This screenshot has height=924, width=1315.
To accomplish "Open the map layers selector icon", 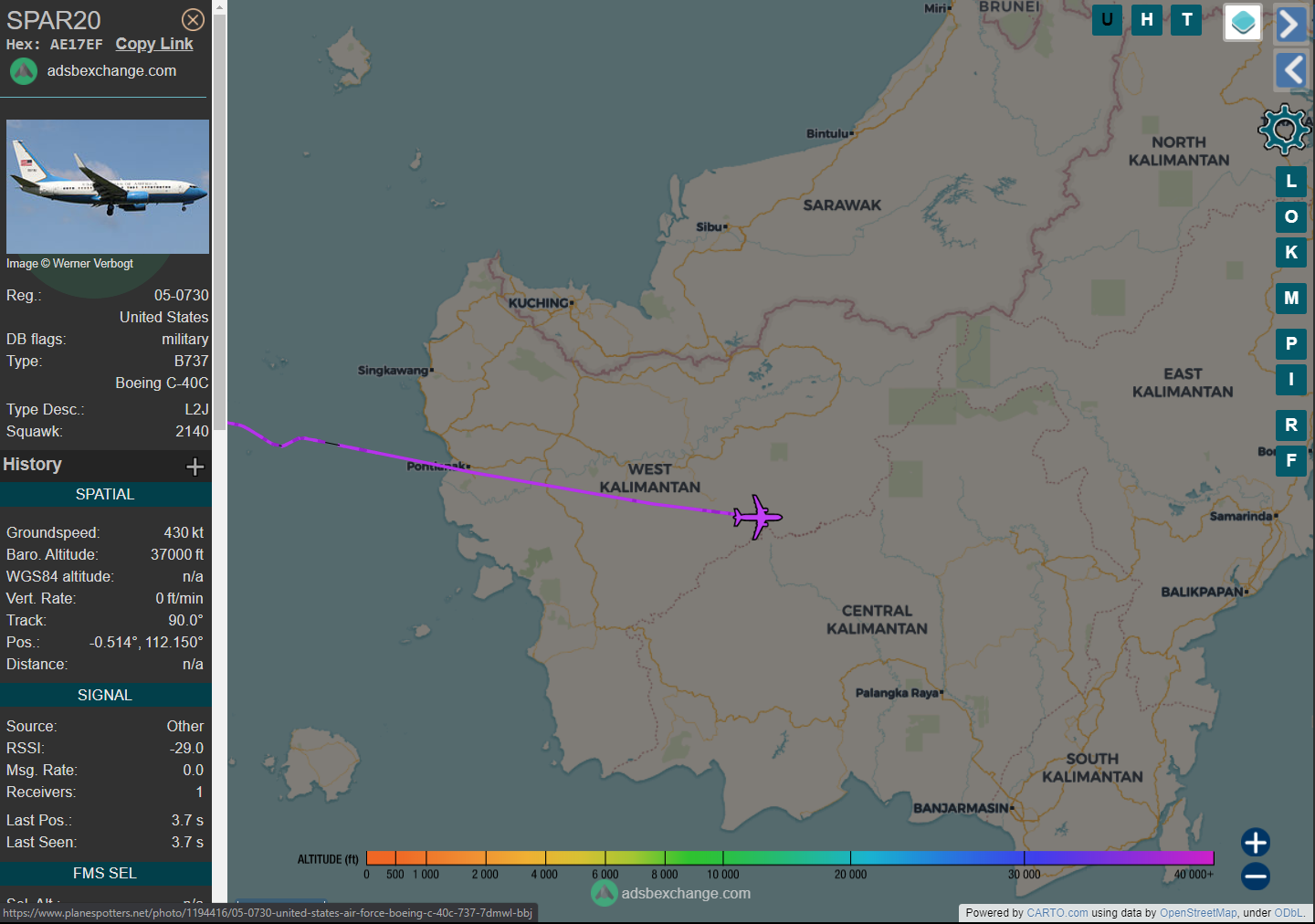I will click(x=1243, y=22).
